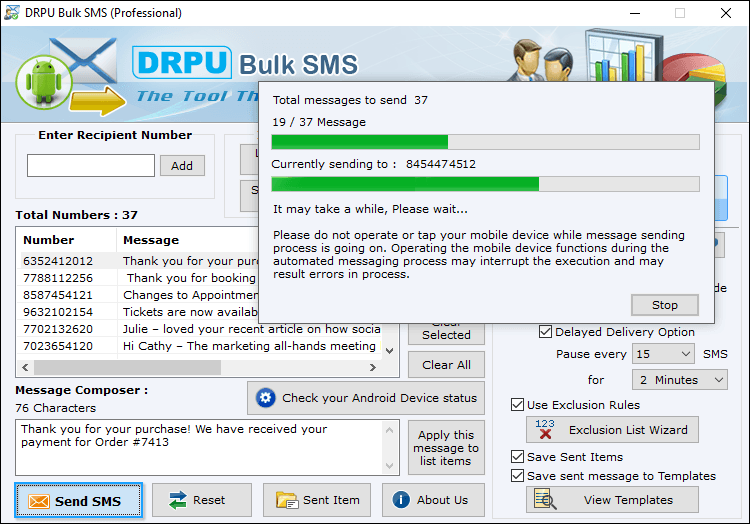Click the Exclusion List Wizard 123 icon
The width and height of the screenshot is (750, 524).
[545, 429]
